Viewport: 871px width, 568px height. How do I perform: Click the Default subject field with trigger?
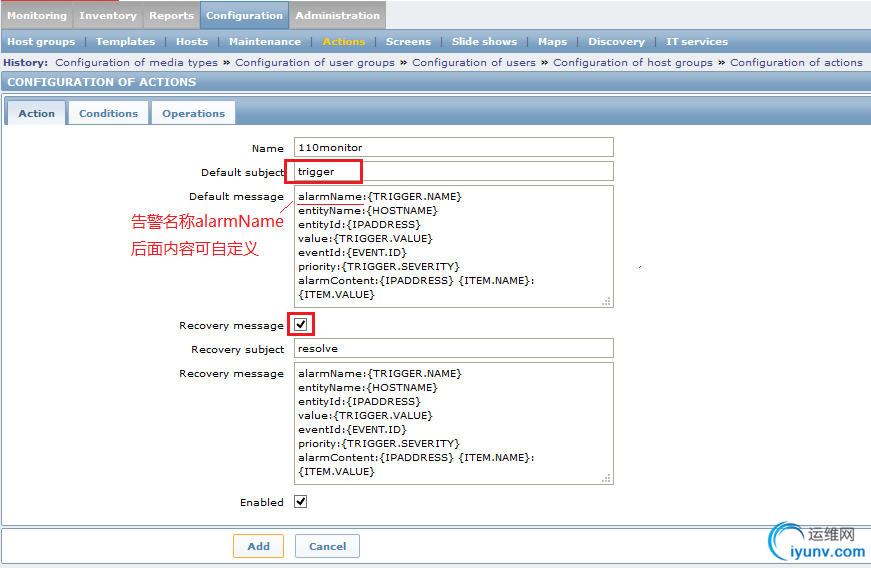tap(453, 172)
